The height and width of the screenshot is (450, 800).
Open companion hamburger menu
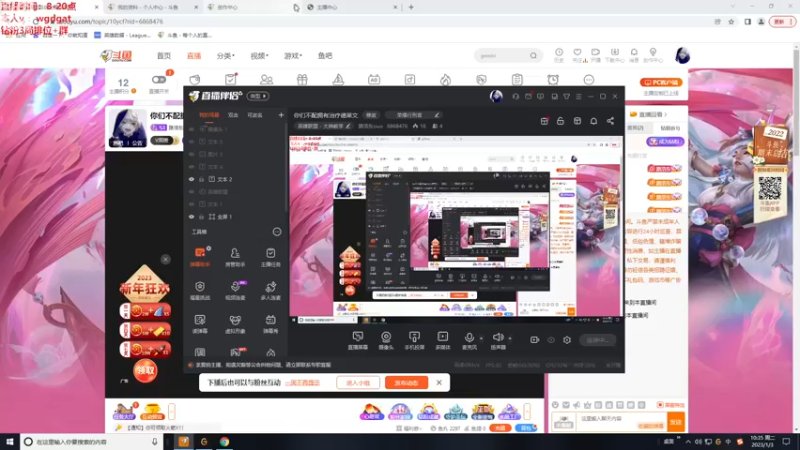click(x=579, y=96)
